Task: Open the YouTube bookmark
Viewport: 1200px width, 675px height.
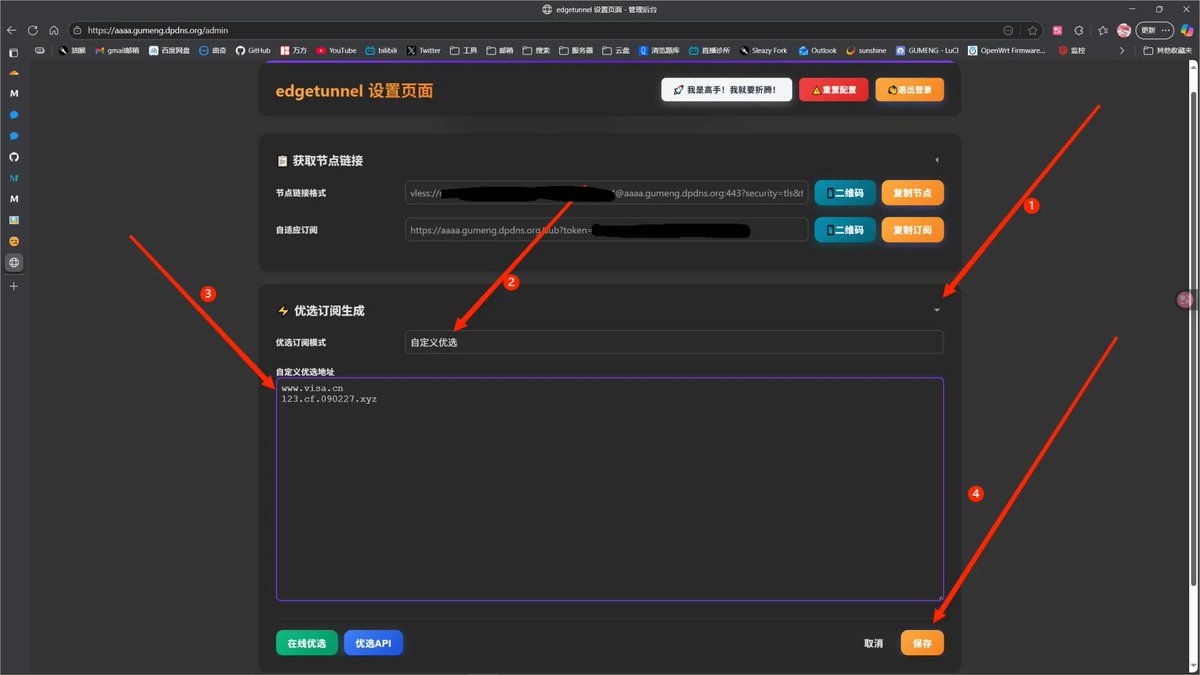Action: point(336,50)
